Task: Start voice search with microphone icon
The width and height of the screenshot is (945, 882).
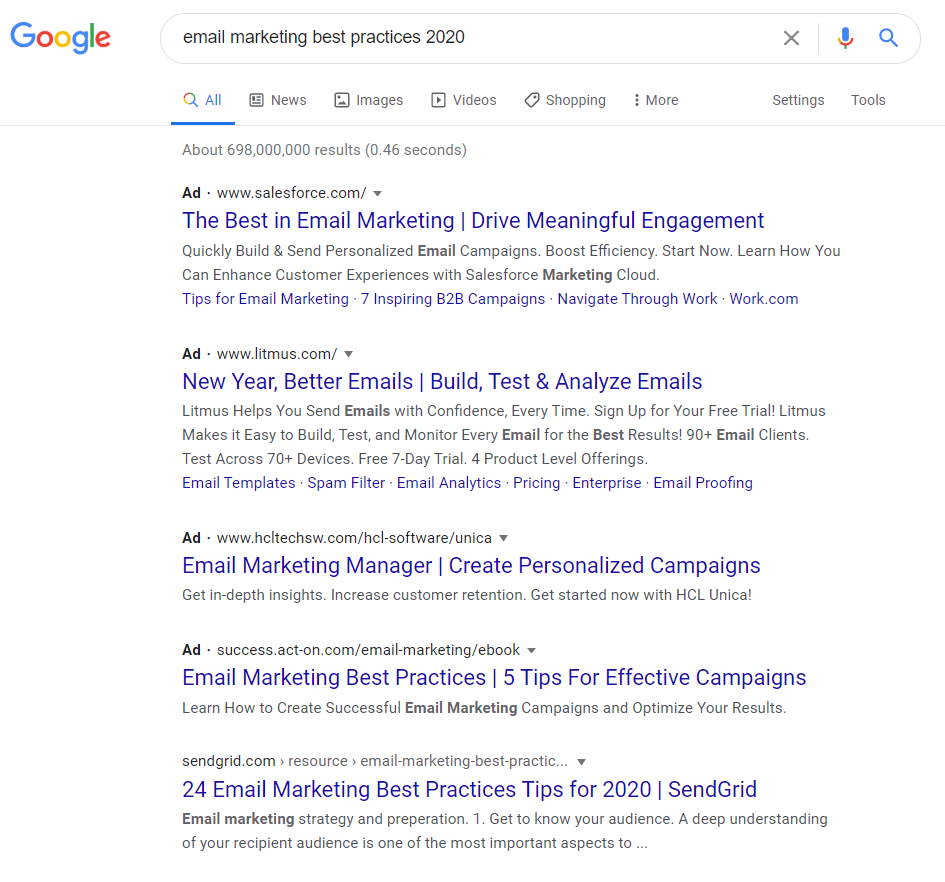Action: click(x=845, y=38)
